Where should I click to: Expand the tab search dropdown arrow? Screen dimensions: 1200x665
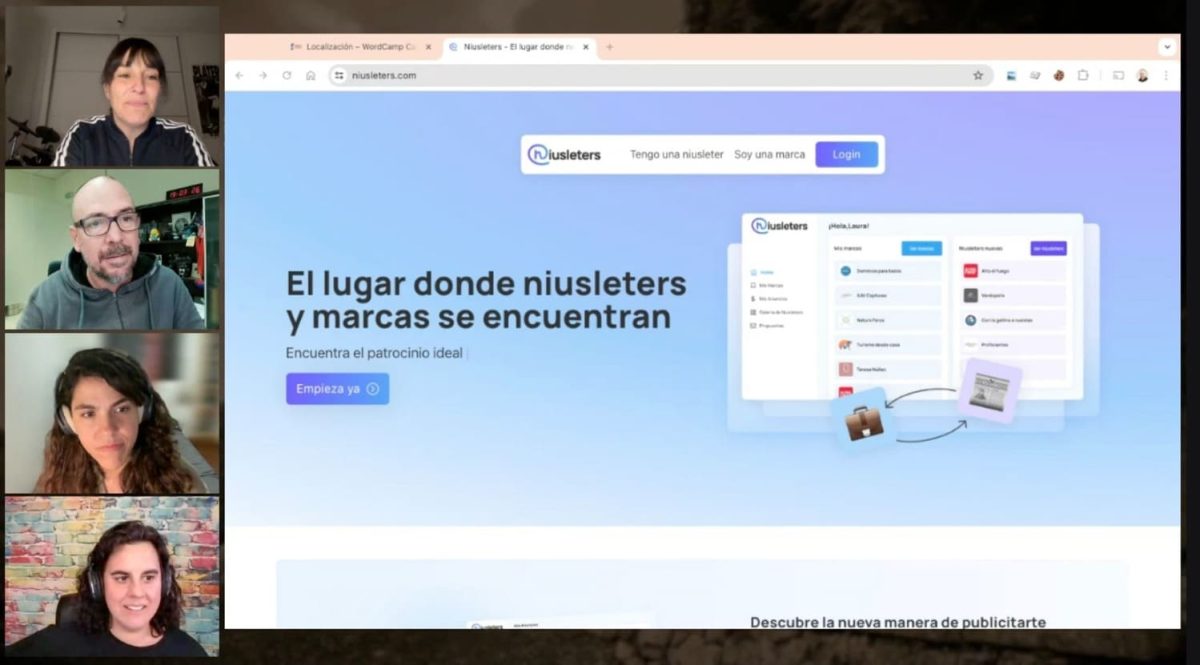coord(1167,47)
